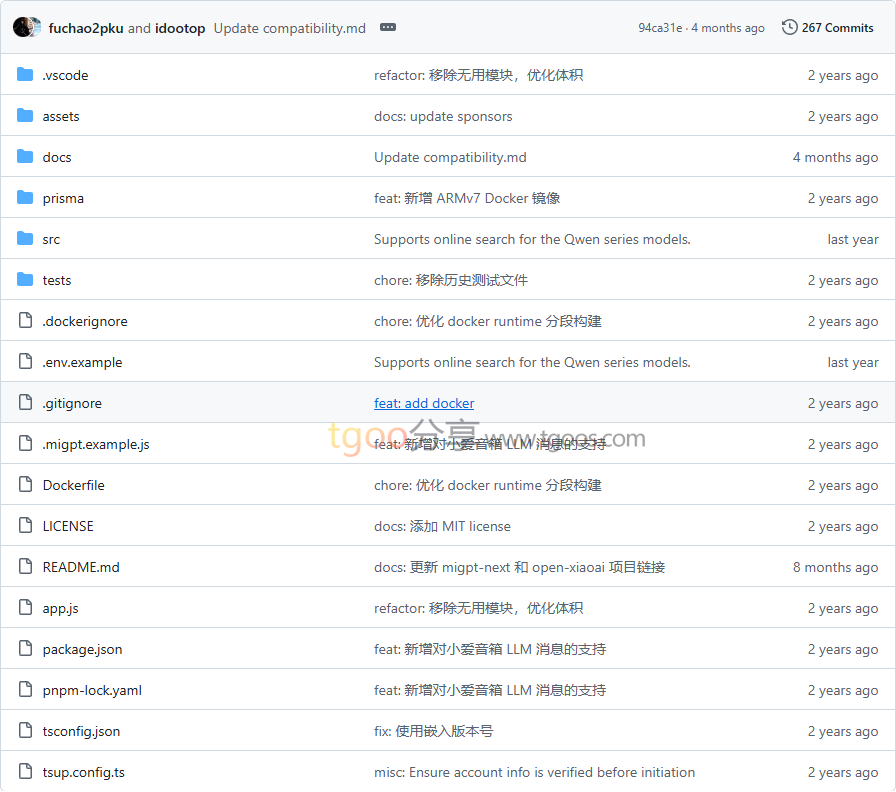This screenshot has width=896, height=792.
Task: Click the fuchao2pku avatar image
Action: (23, 28)
